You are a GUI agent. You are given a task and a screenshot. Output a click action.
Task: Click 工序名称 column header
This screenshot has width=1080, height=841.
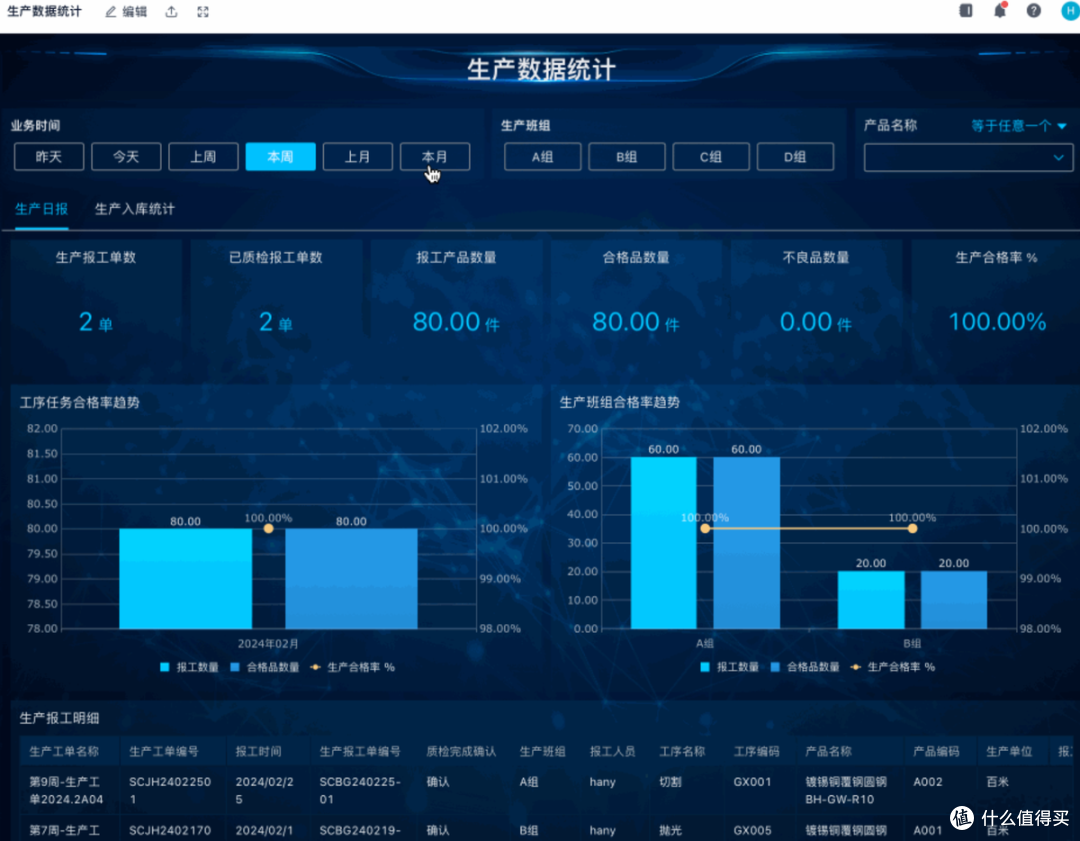(683, 751)
